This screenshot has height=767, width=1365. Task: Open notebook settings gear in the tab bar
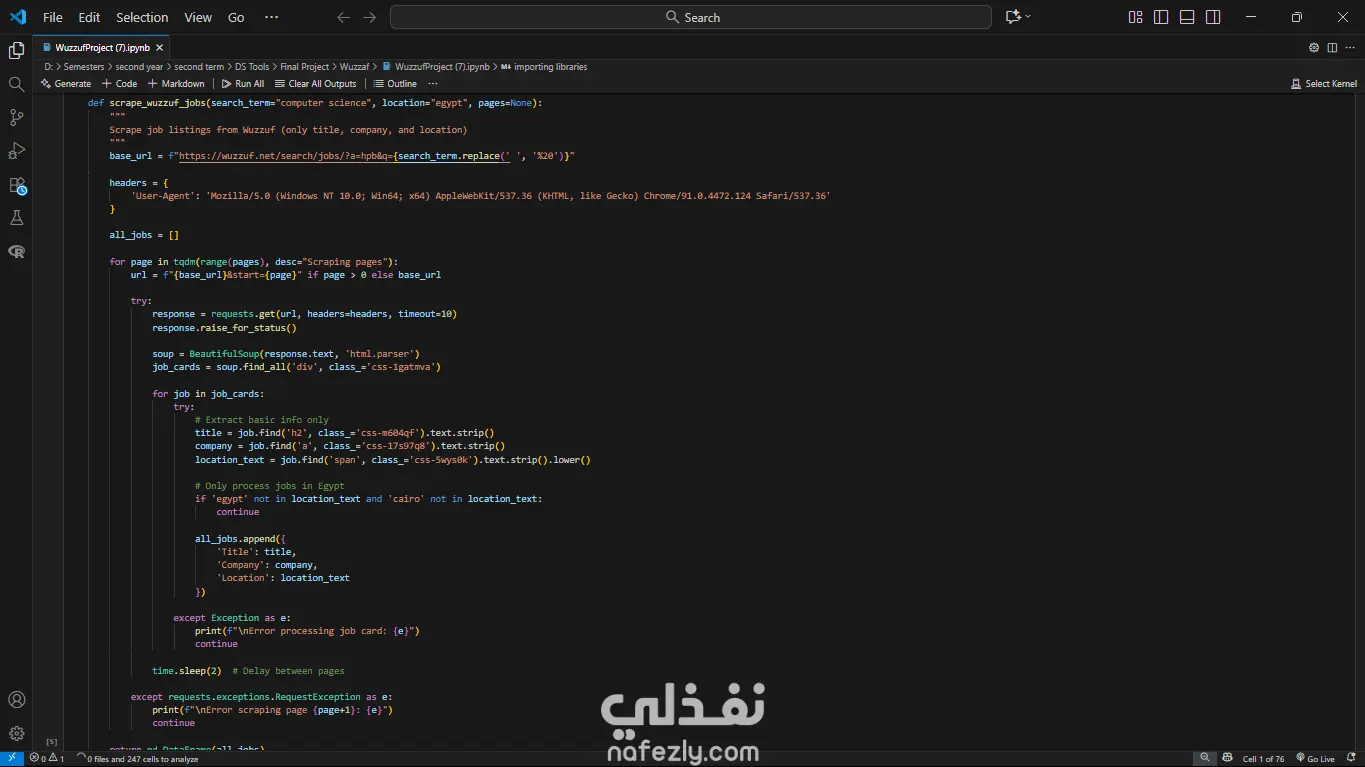pyautogui.click(x=1314, y=47)
